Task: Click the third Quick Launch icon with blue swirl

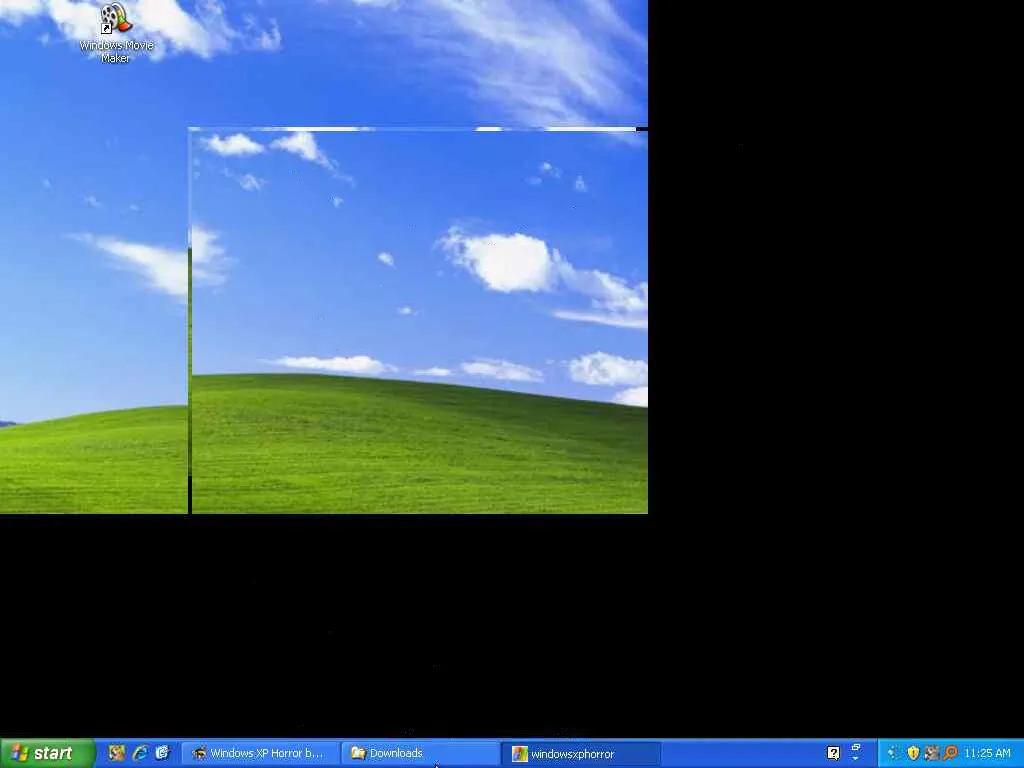Action: 163,753
